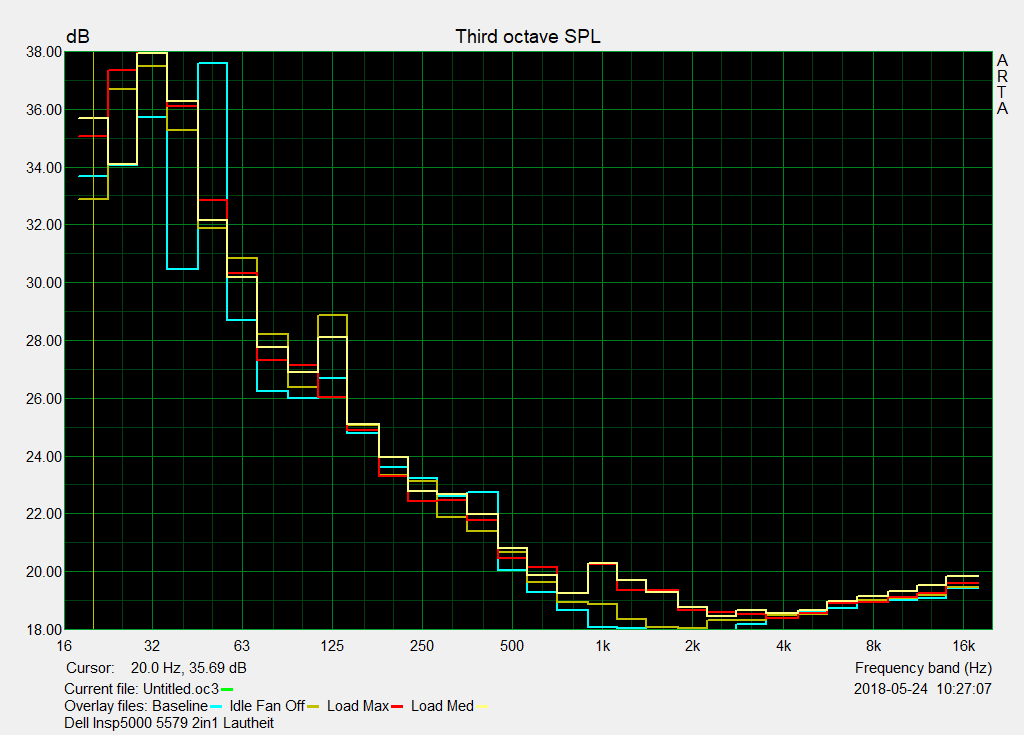Click the "Frequency band (Hz)" axis label
The width and height of the screenshot is (1024, 735).
click(923, 668)
